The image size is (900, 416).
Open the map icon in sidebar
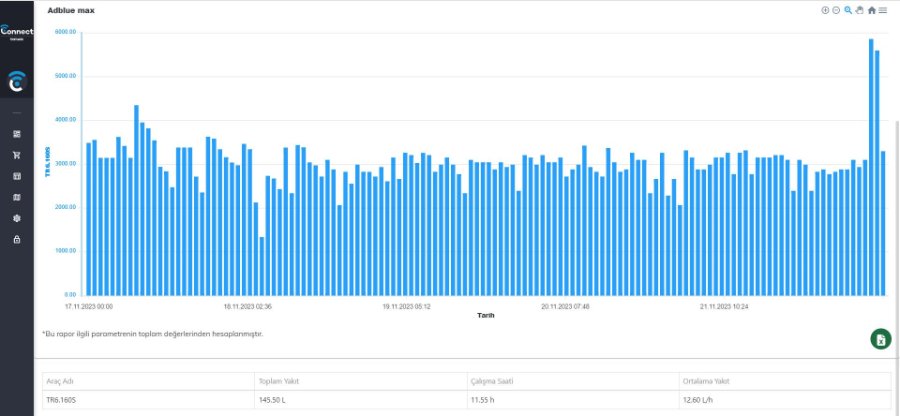16,197
